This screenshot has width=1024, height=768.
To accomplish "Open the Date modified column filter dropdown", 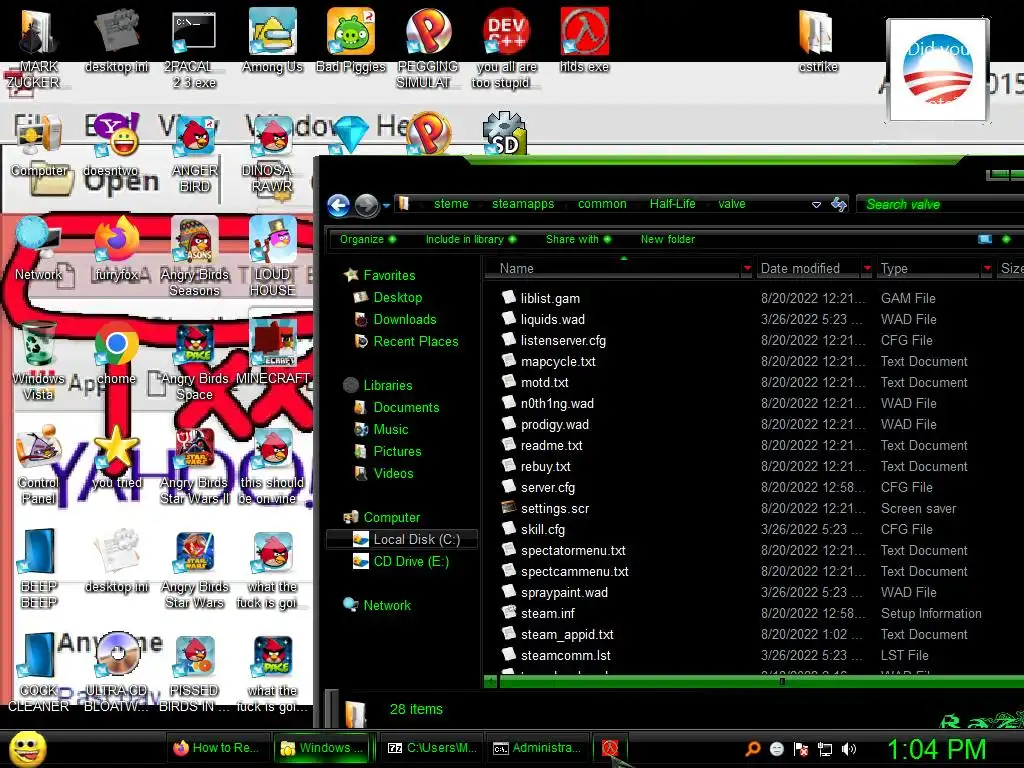I will coord(867,268).
